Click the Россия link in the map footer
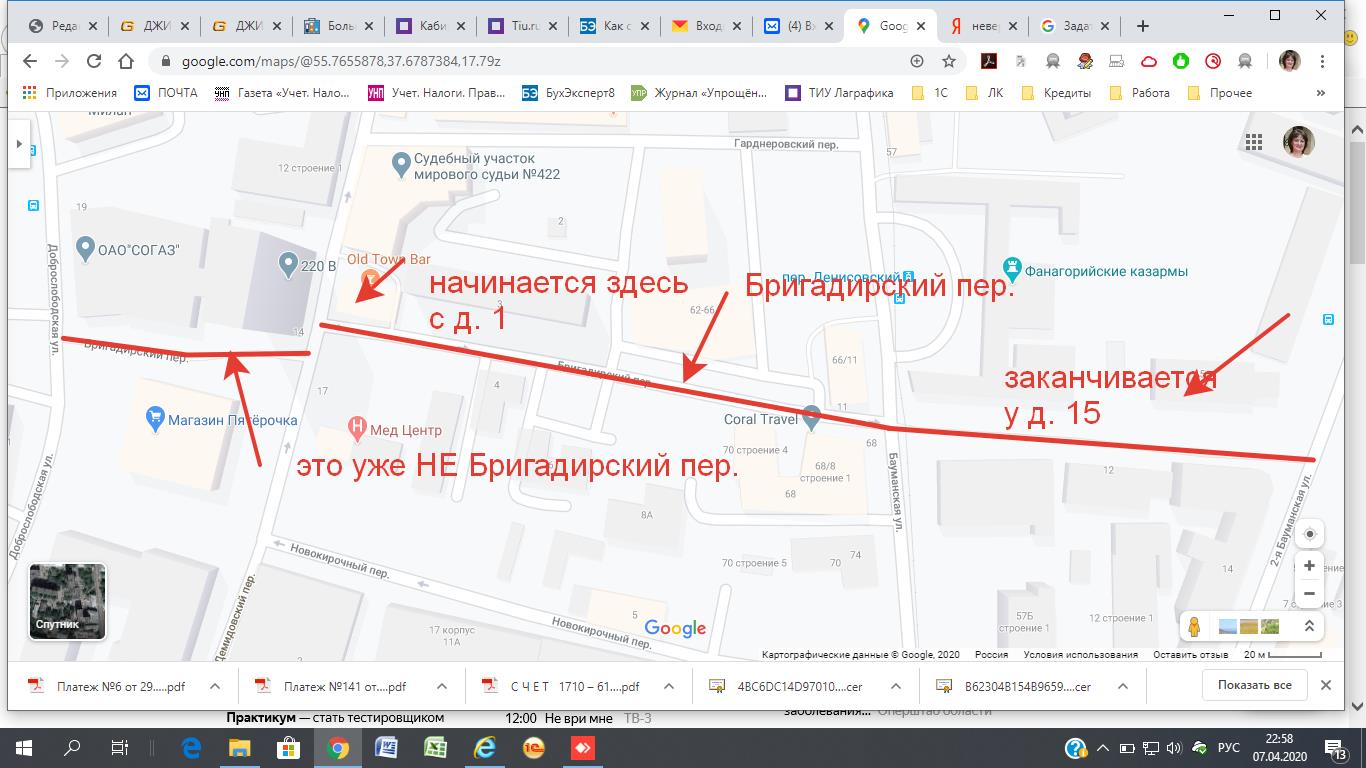 point(991,655)
